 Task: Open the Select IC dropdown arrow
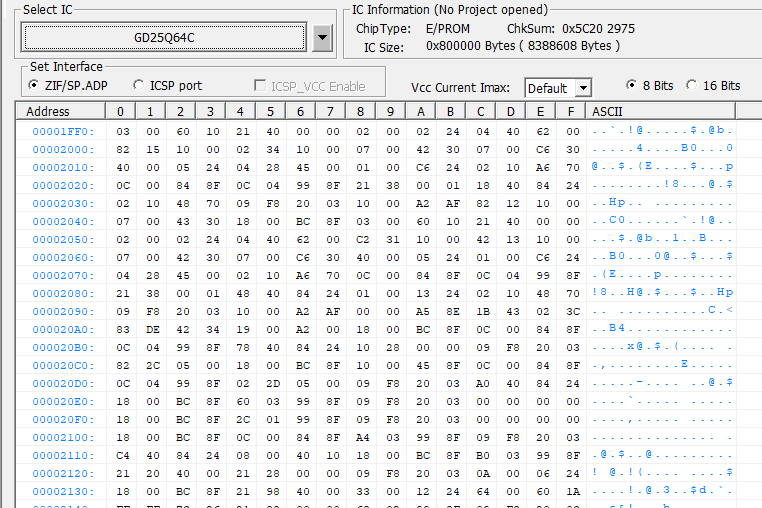click(x=321, y=38)
